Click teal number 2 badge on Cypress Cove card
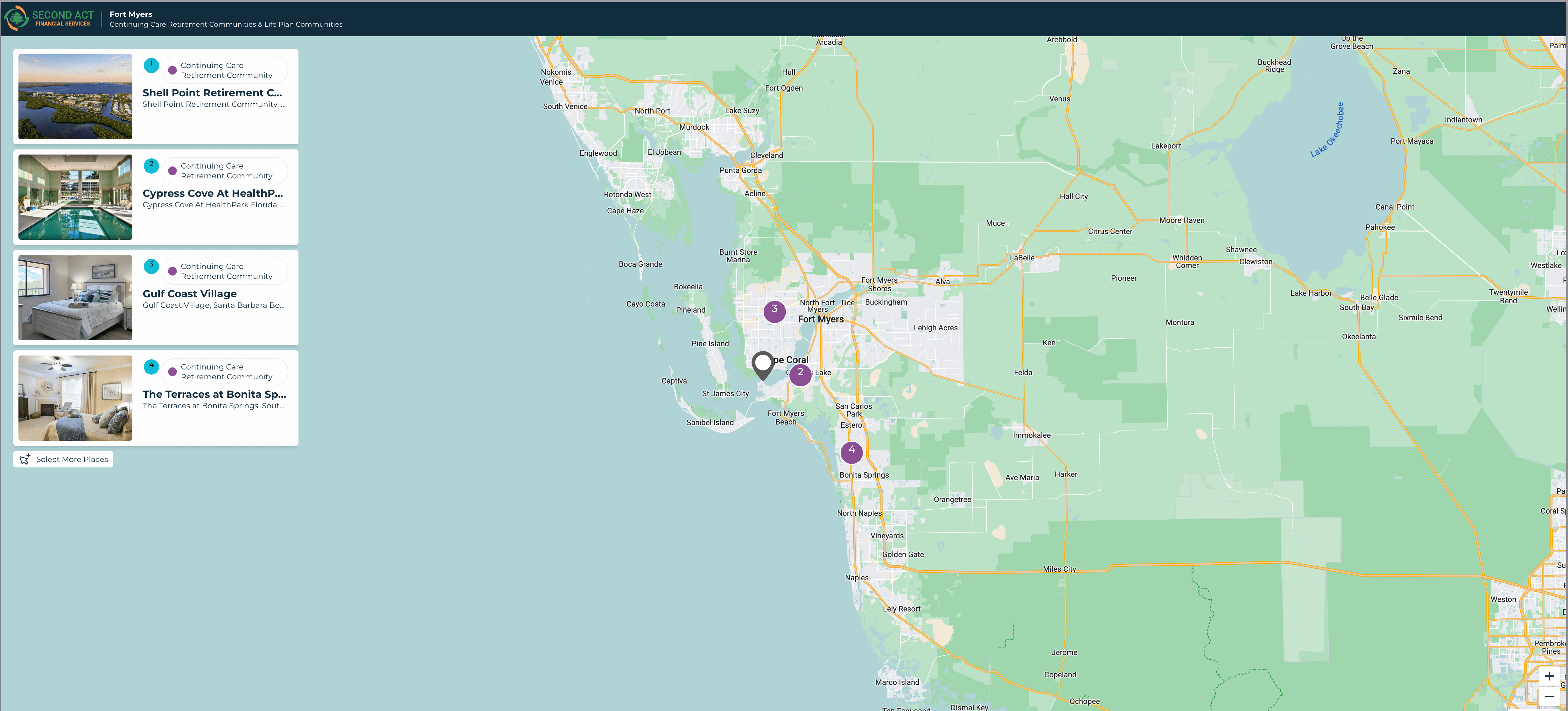The image size is (1568, 711). tap(151, 165)
